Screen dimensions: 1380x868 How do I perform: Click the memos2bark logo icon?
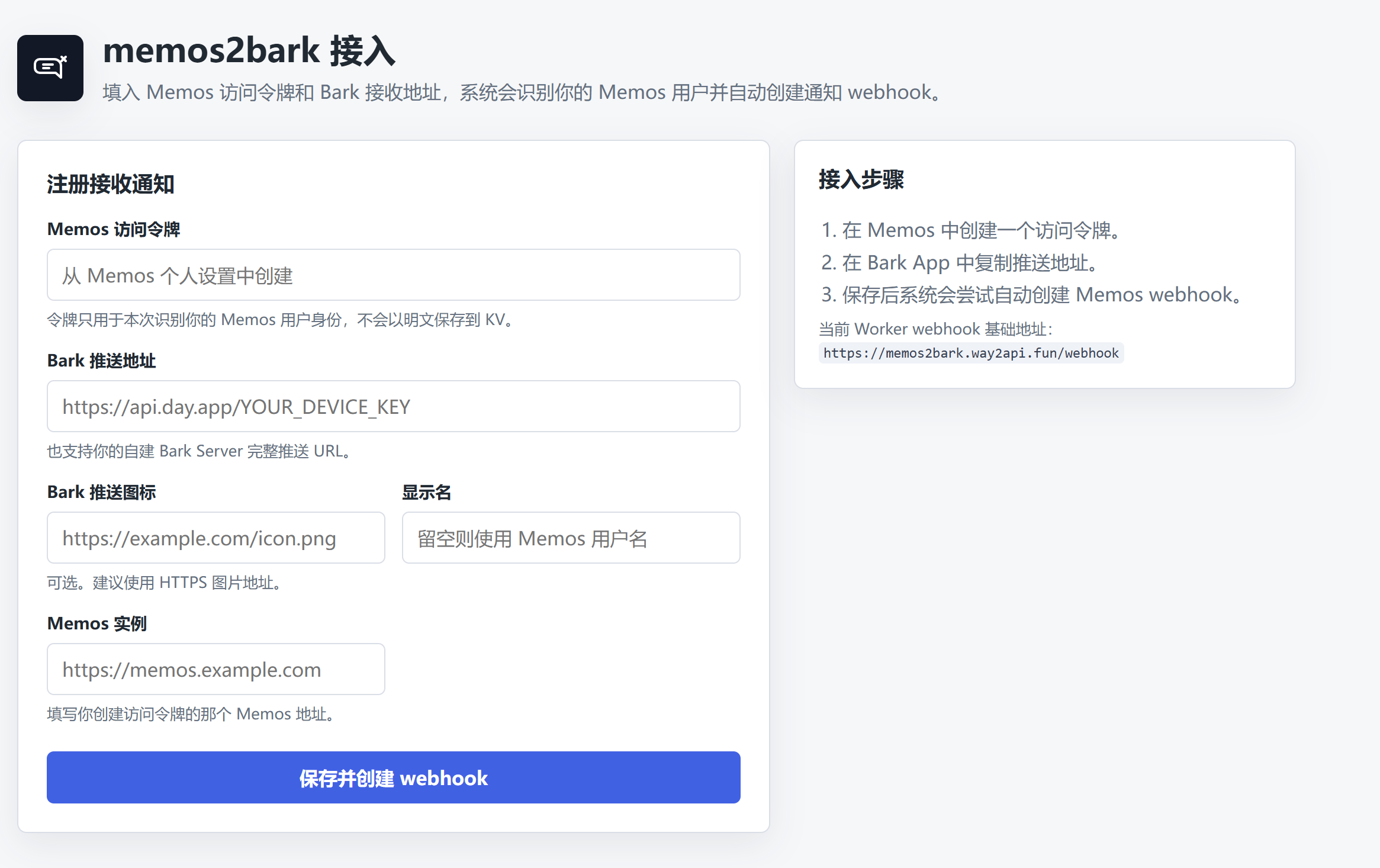(x=50, y=68)
